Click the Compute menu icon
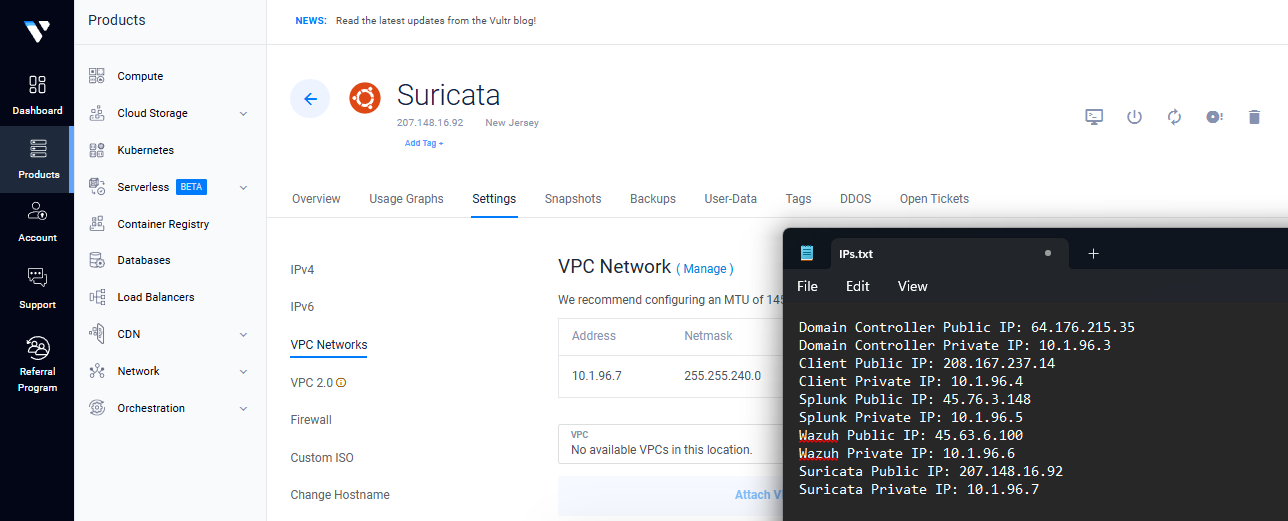Image resolution: width=1288 pixels, height=521 pixels. point(97,76)
